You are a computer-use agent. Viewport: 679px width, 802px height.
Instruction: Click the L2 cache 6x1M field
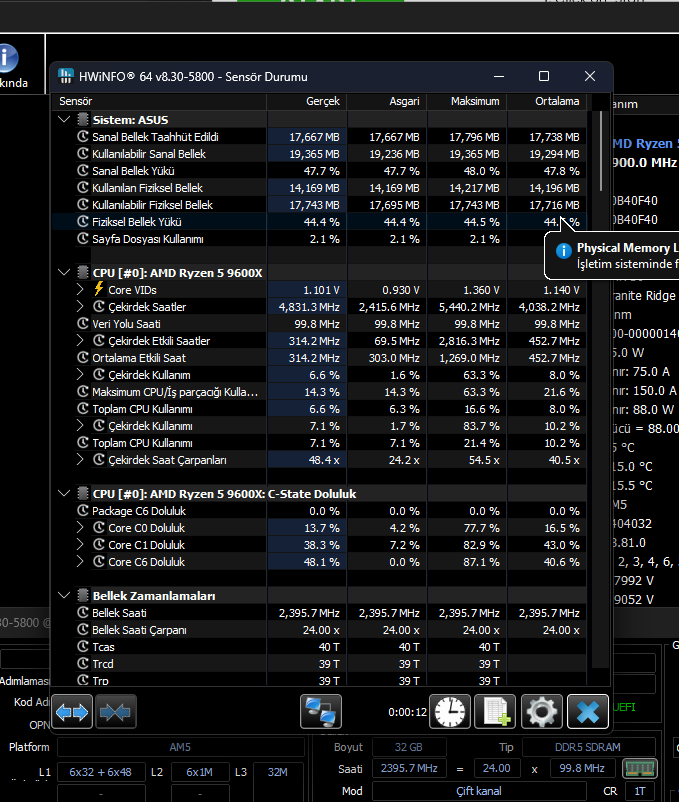[x=199, y=772]
